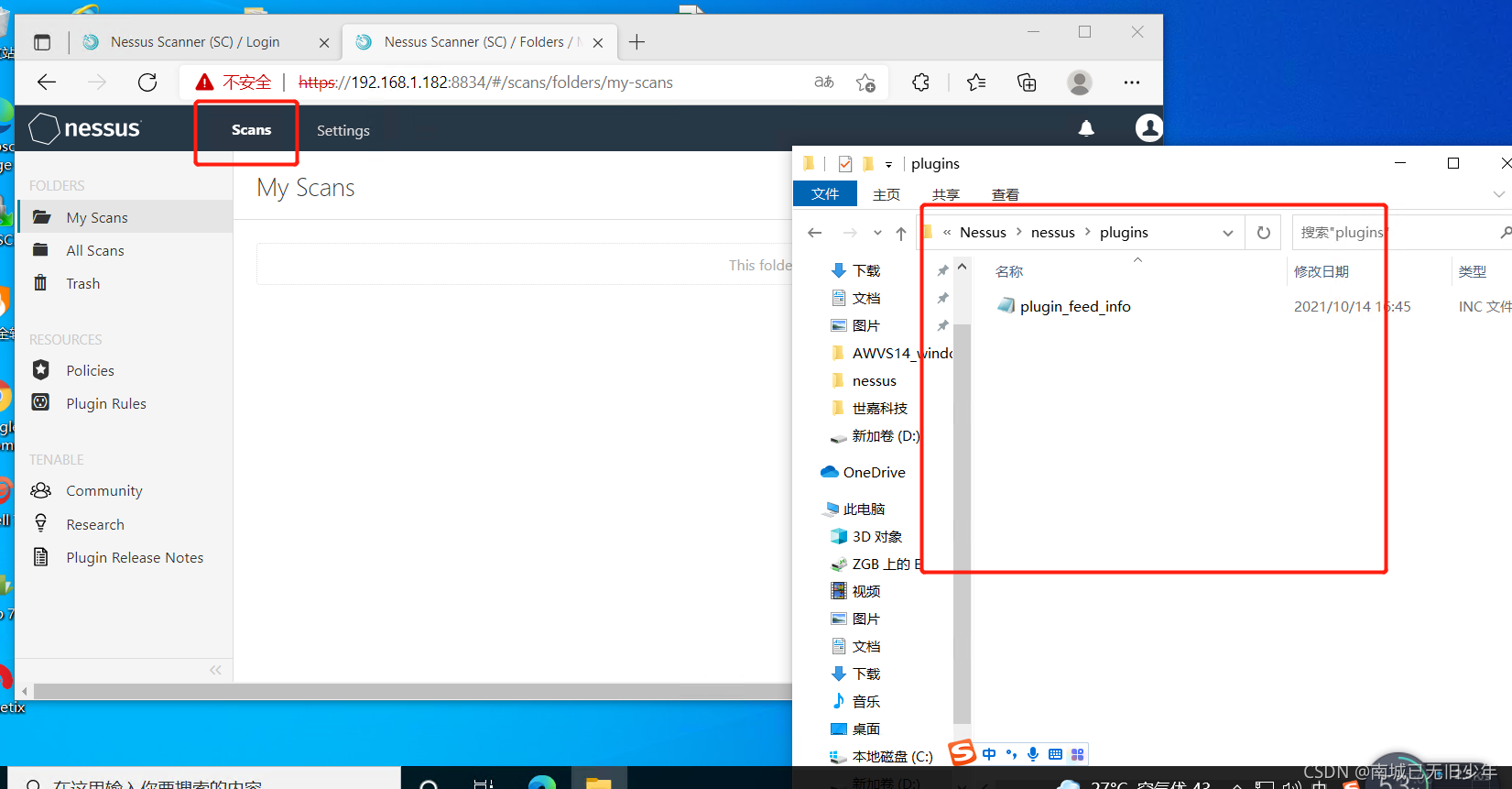
Task: Open Edge settings and more menu
Action: (x=1132, y=82)
